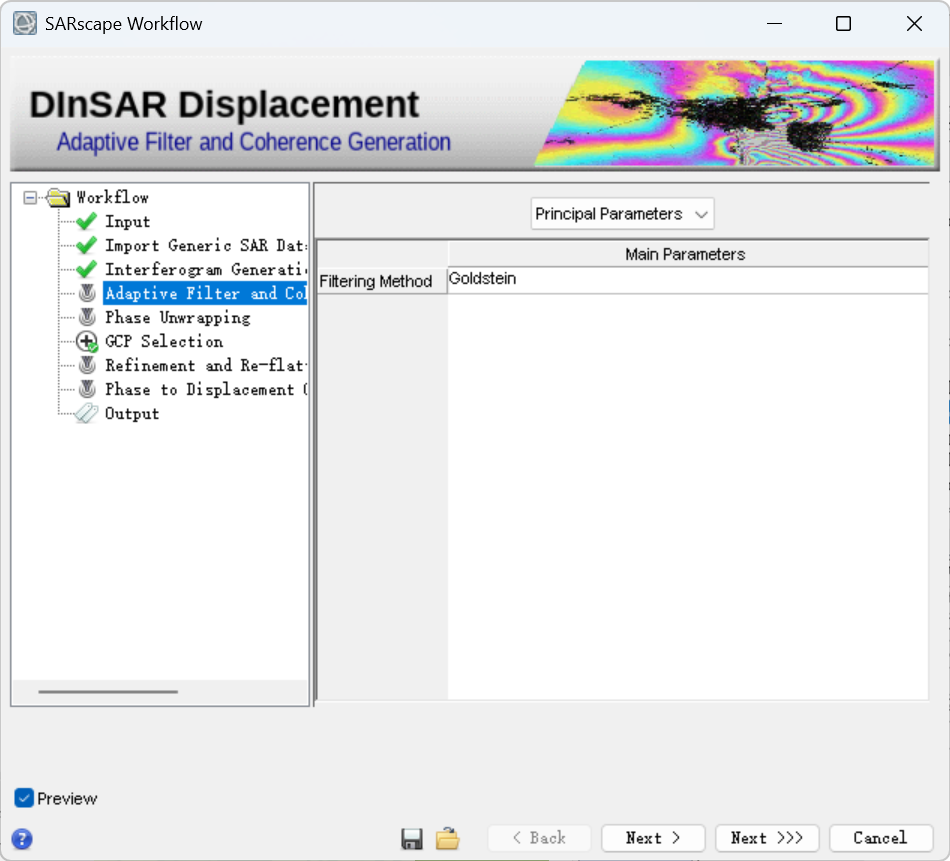Click the Workflow folder icon
Screen dimensions: 950x861
(58, 197)
